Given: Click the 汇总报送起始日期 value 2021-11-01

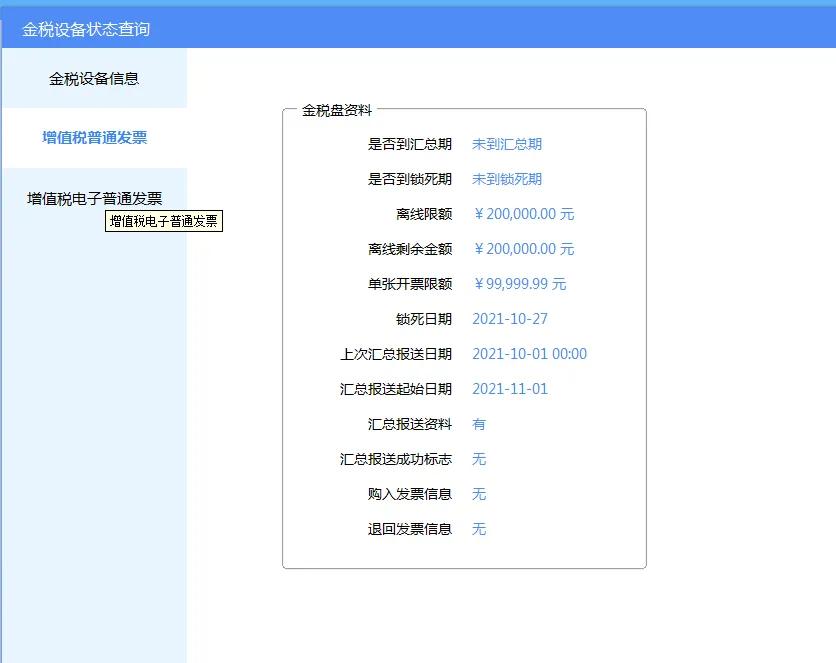Looking at the screenshot, I should 509,388.
